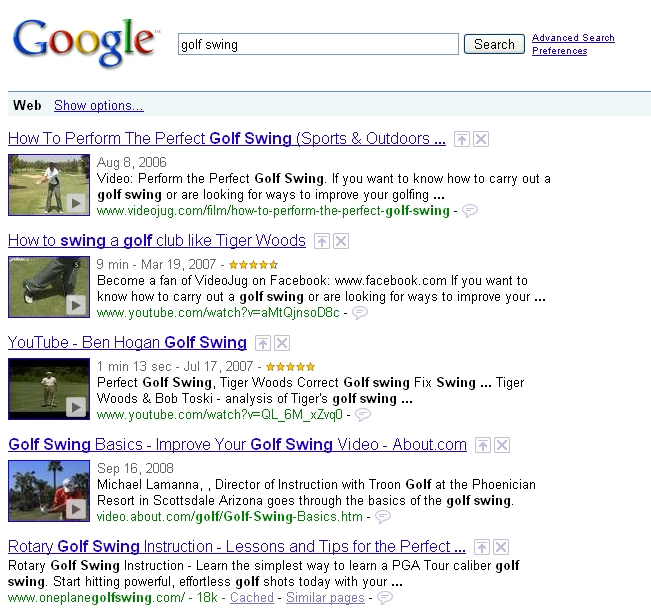Open Advanced Search link
651x610 pixels.
573,38
